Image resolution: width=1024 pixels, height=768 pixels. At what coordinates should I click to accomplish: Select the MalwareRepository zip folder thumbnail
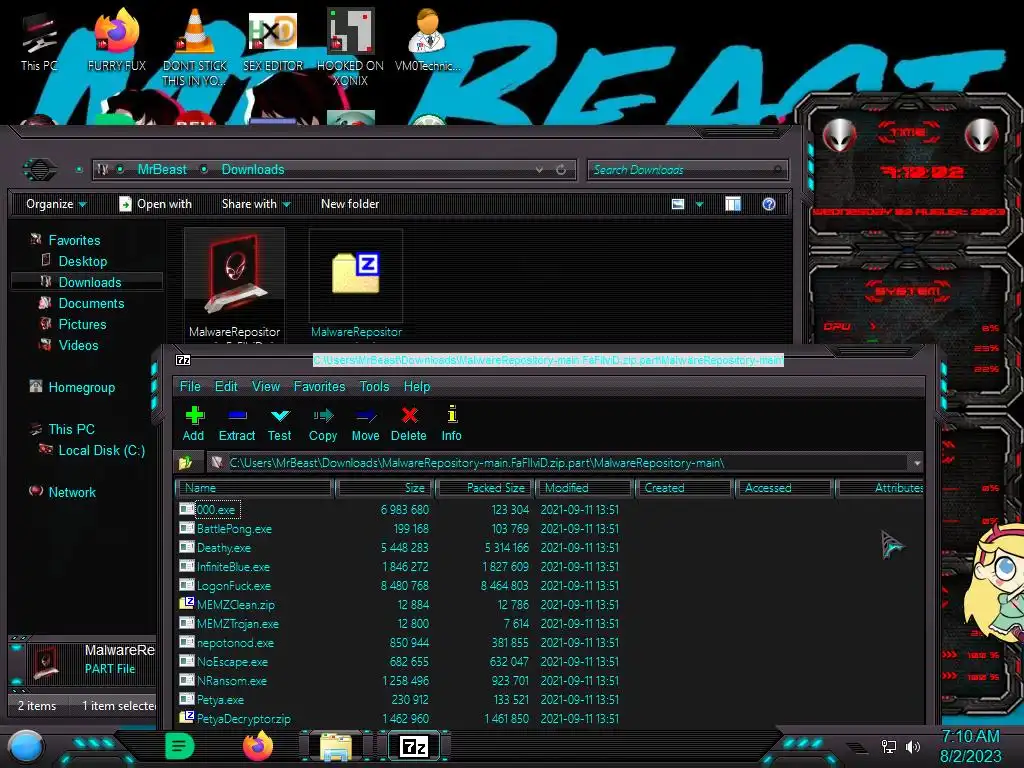(x=356, y=285)
